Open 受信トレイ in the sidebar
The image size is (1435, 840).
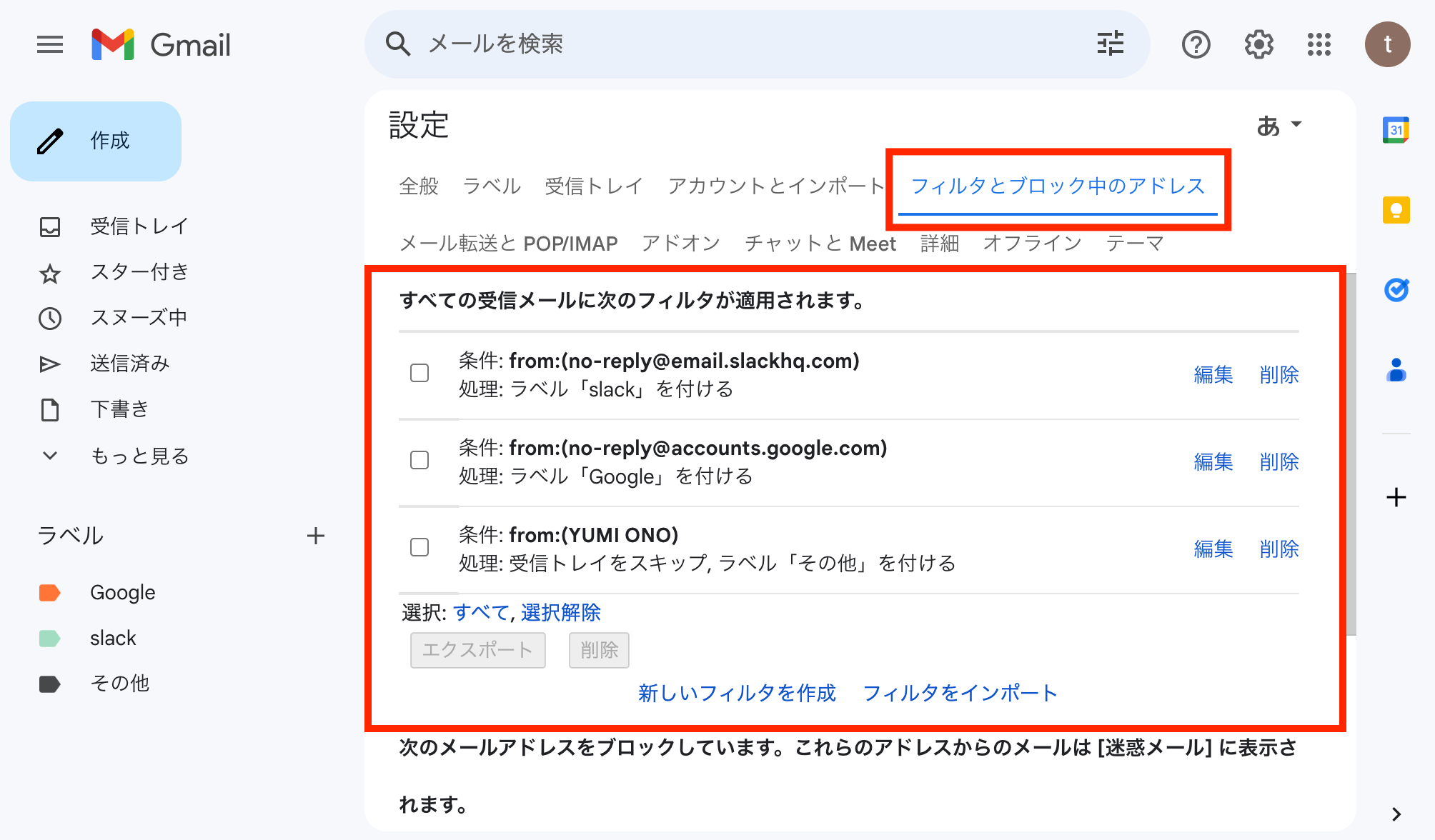coord(139,227)
